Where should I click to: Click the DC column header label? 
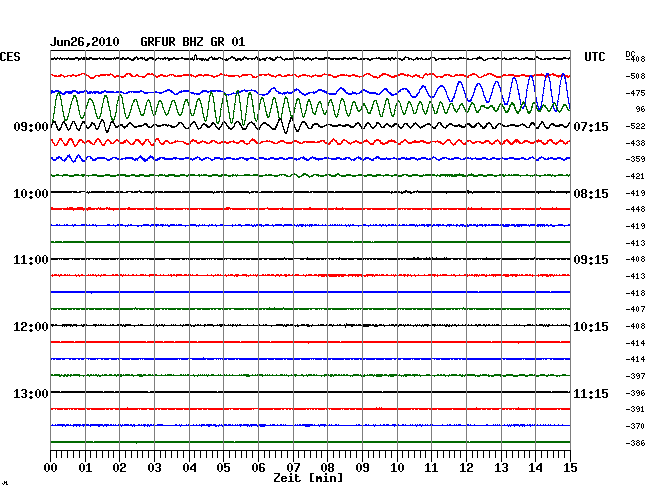point(630,54)
